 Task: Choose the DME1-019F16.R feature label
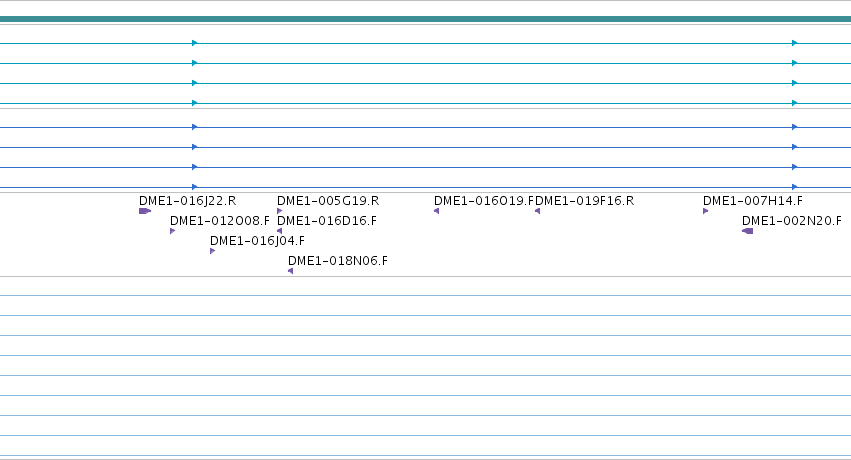tap(585, 201)
